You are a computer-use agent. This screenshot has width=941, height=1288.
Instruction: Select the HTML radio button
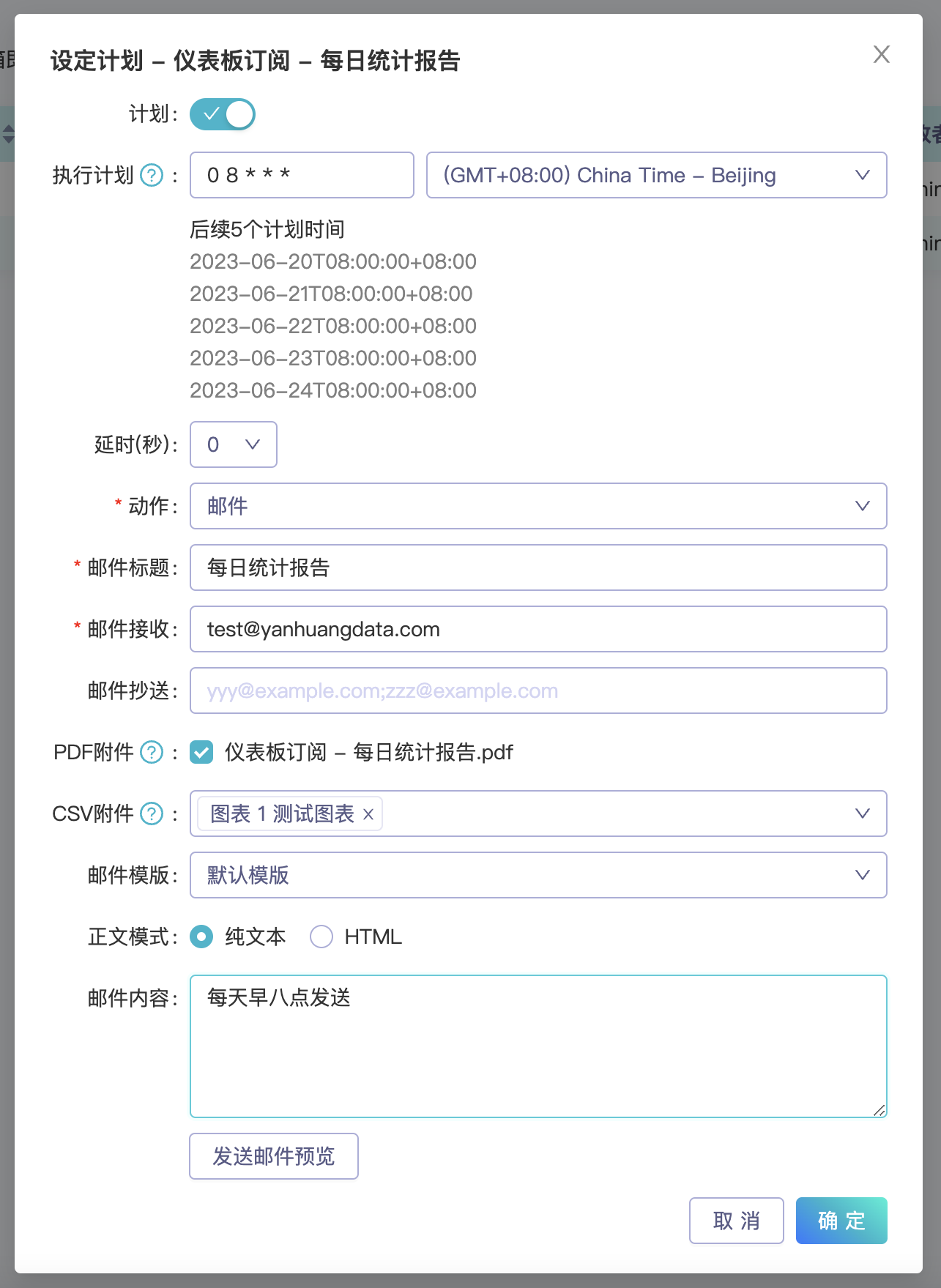(x=321, y=937)
